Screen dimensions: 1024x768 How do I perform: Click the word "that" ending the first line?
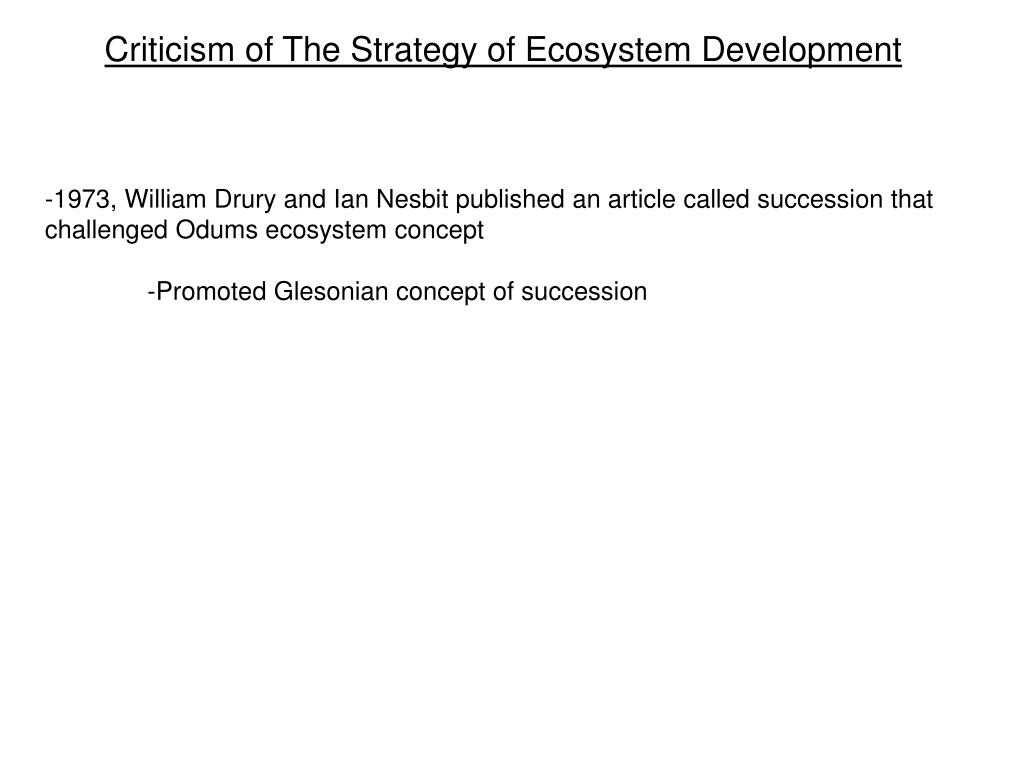coord(912,199)
